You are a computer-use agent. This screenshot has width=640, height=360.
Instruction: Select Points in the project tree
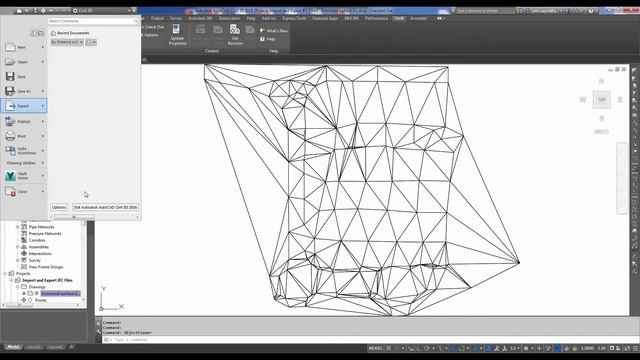[40, 300]
